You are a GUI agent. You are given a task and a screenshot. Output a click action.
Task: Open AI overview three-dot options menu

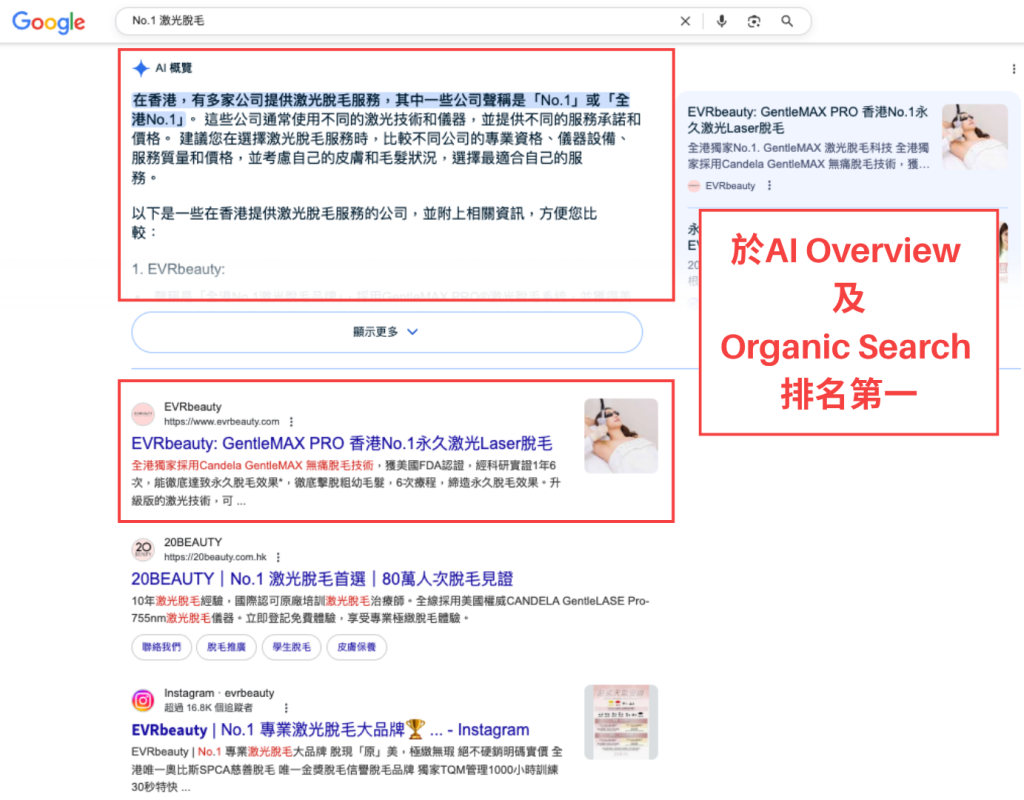point(1014,69)
